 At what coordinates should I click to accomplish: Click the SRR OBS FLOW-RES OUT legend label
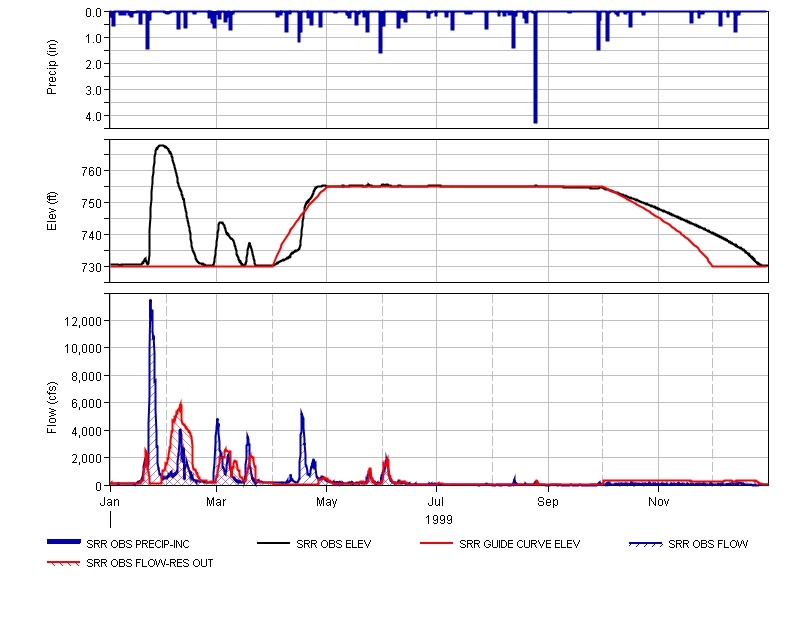tap(149, 563)
